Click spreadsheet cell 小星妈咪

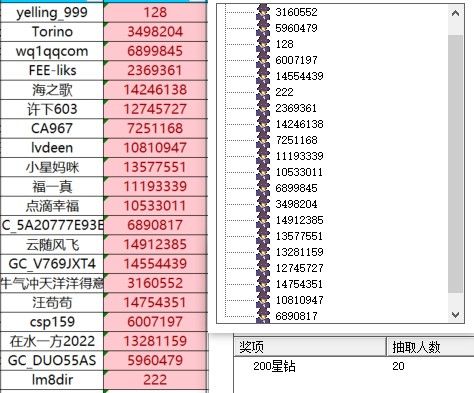52,167
